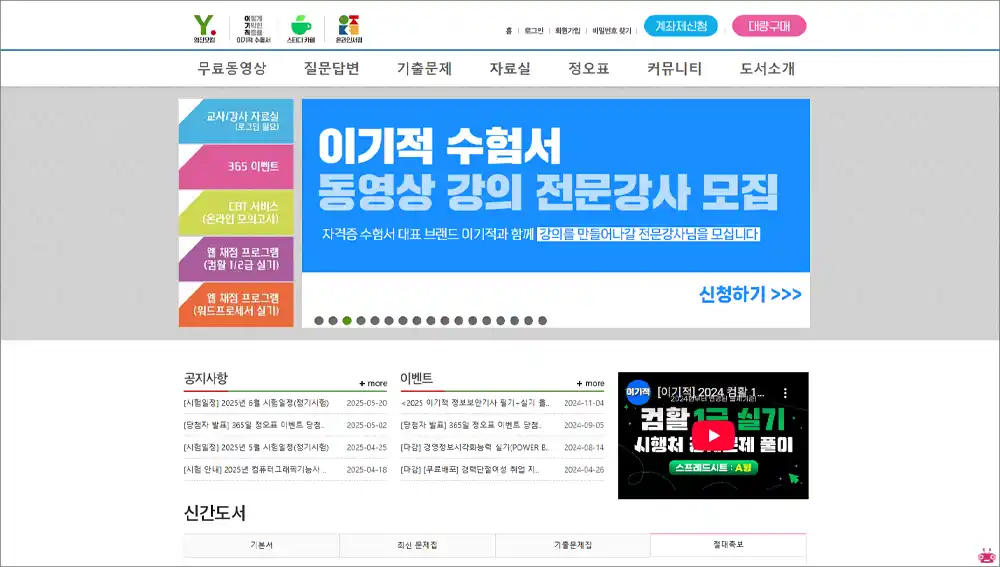
Task: Click the 이기적 channel avatar on the video
Action: coord(638,392)
